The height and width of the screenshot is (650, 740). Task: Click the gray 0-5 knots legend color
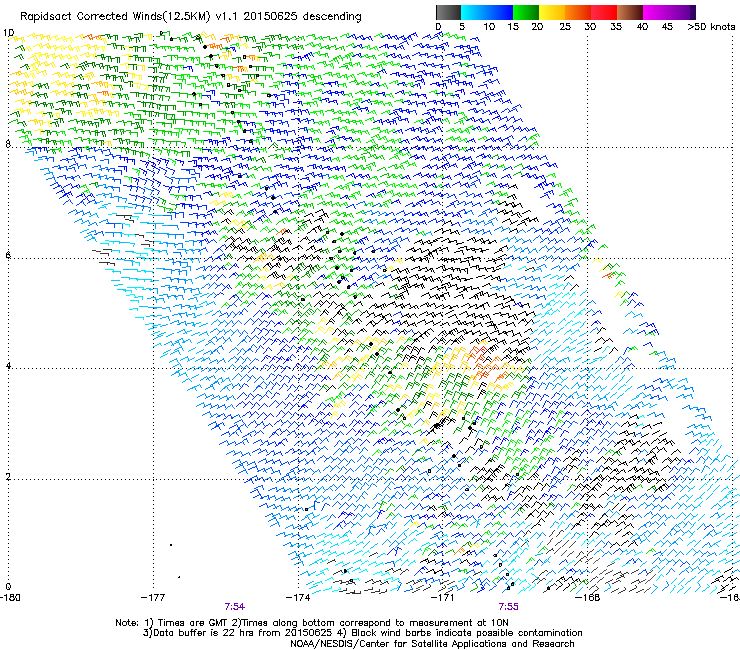pos(448,12)
